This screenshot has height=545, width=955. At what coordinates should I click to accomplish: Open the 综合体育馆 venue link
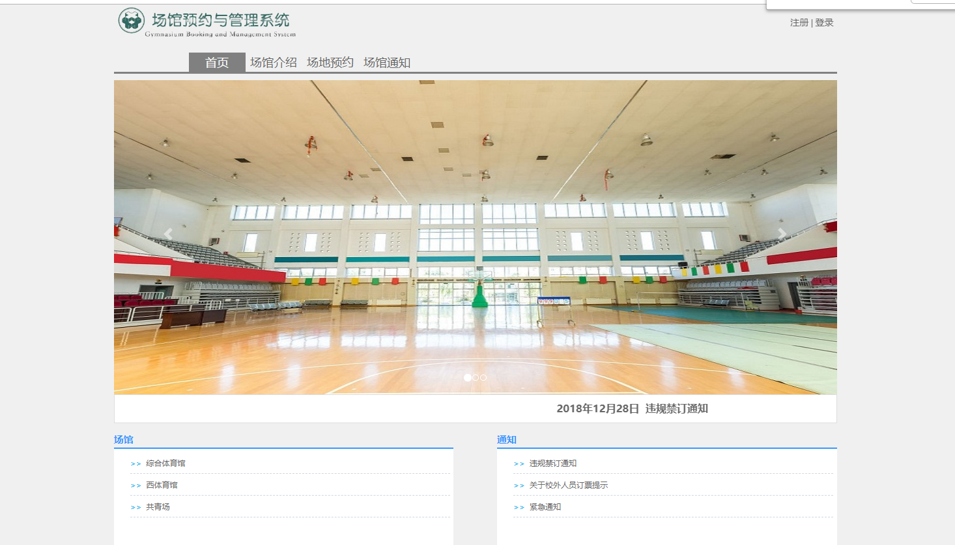tap(166, 463)
